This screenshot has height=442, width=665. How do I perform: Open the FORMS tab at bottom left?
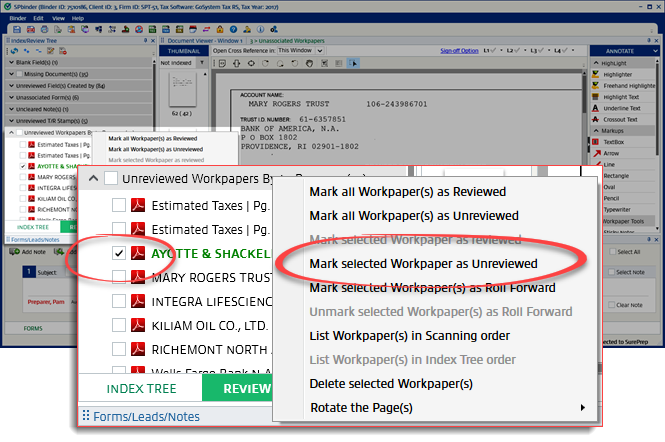(x=33, y=328)
